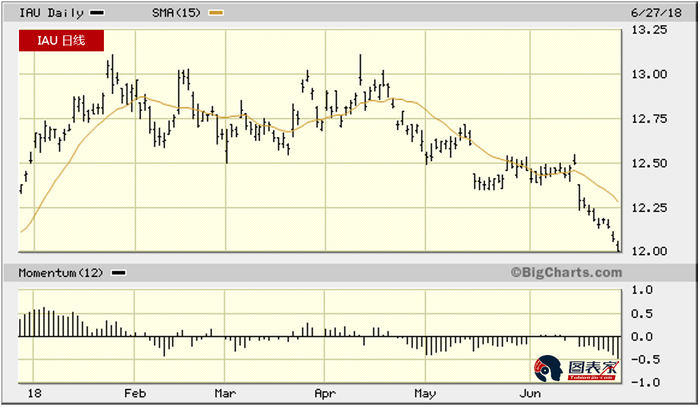Click the 'Apr' month axis label
The height and width of the screenshot is (407, 700).
pyautogui.click(x=325, y=394)
